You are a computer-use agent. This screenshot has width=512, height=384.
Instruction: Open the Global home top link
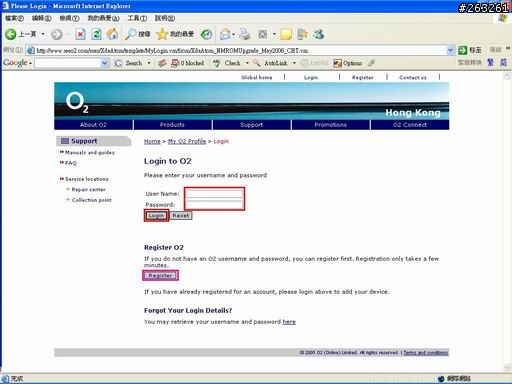[x=257, y=77]
